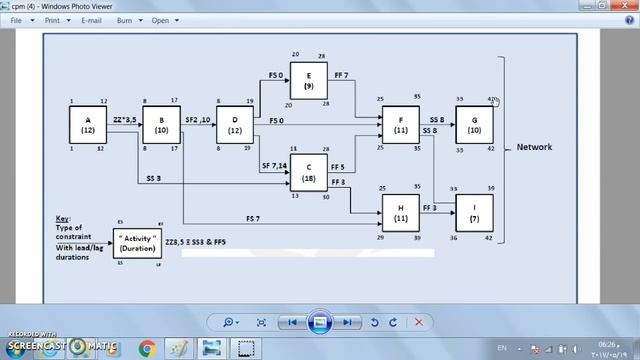Click the 'ZZ*3,5' constraint label
Screen dimensions: 640x360
click(124, 120)
